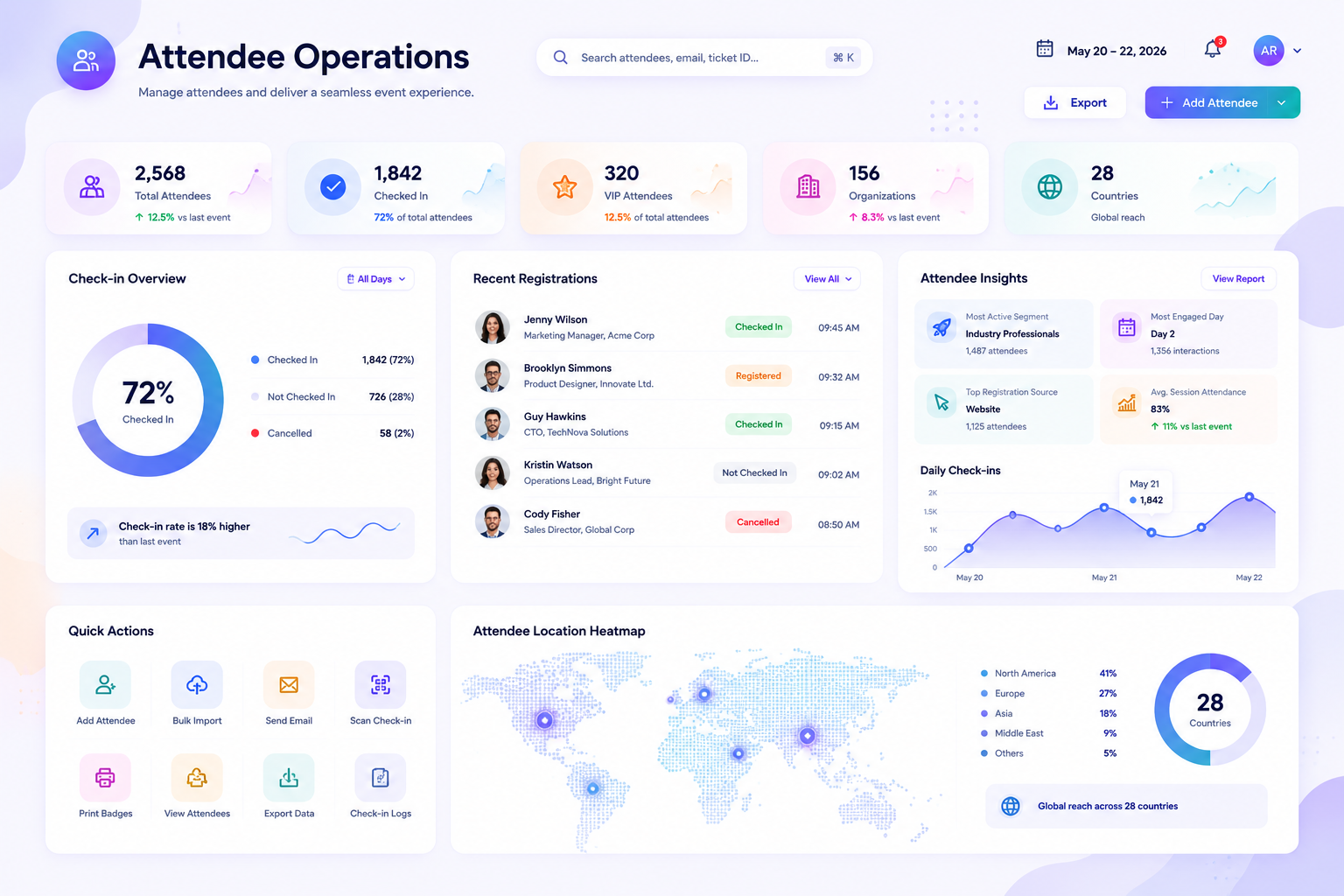
Task: Click the Add Attendee button
Action: tap(1209, 102)
